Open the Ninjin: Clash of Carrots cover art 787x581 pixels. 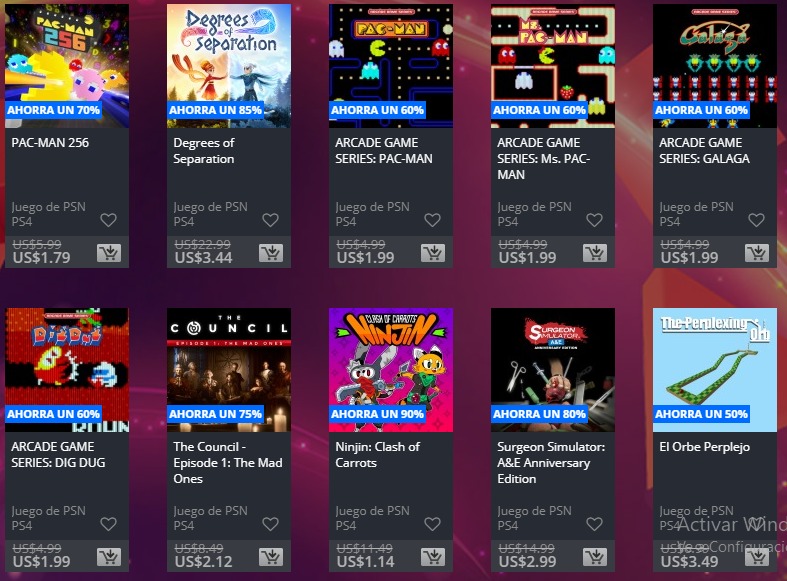pyautogui.click(x=391, y=370)
